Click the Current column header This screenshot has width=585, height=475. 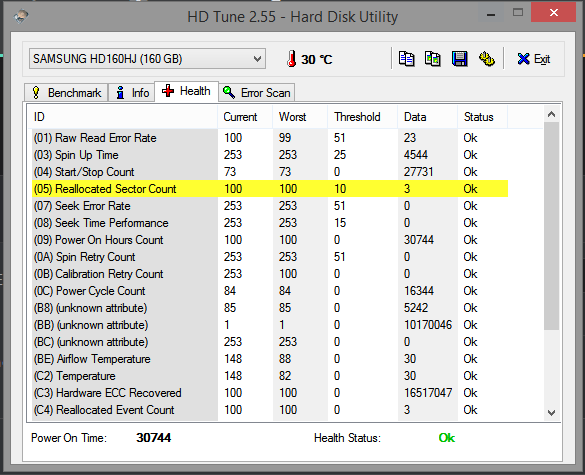(245, 117)
